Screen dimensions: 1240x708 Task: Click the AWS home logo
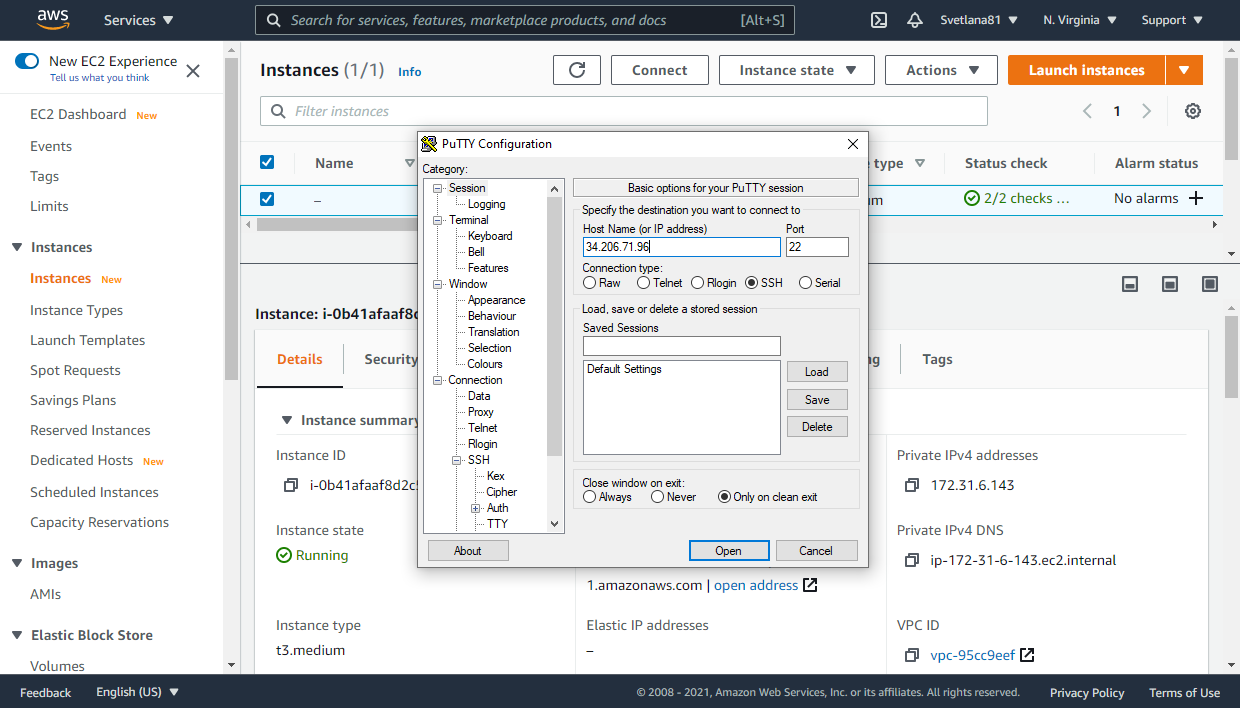coord(53,19)
